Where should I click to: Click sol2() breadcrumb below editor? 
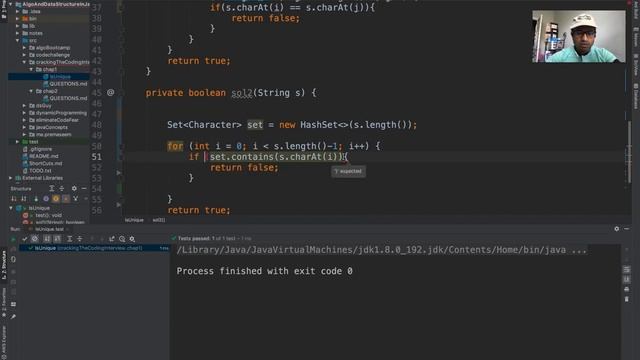point(159,220)
